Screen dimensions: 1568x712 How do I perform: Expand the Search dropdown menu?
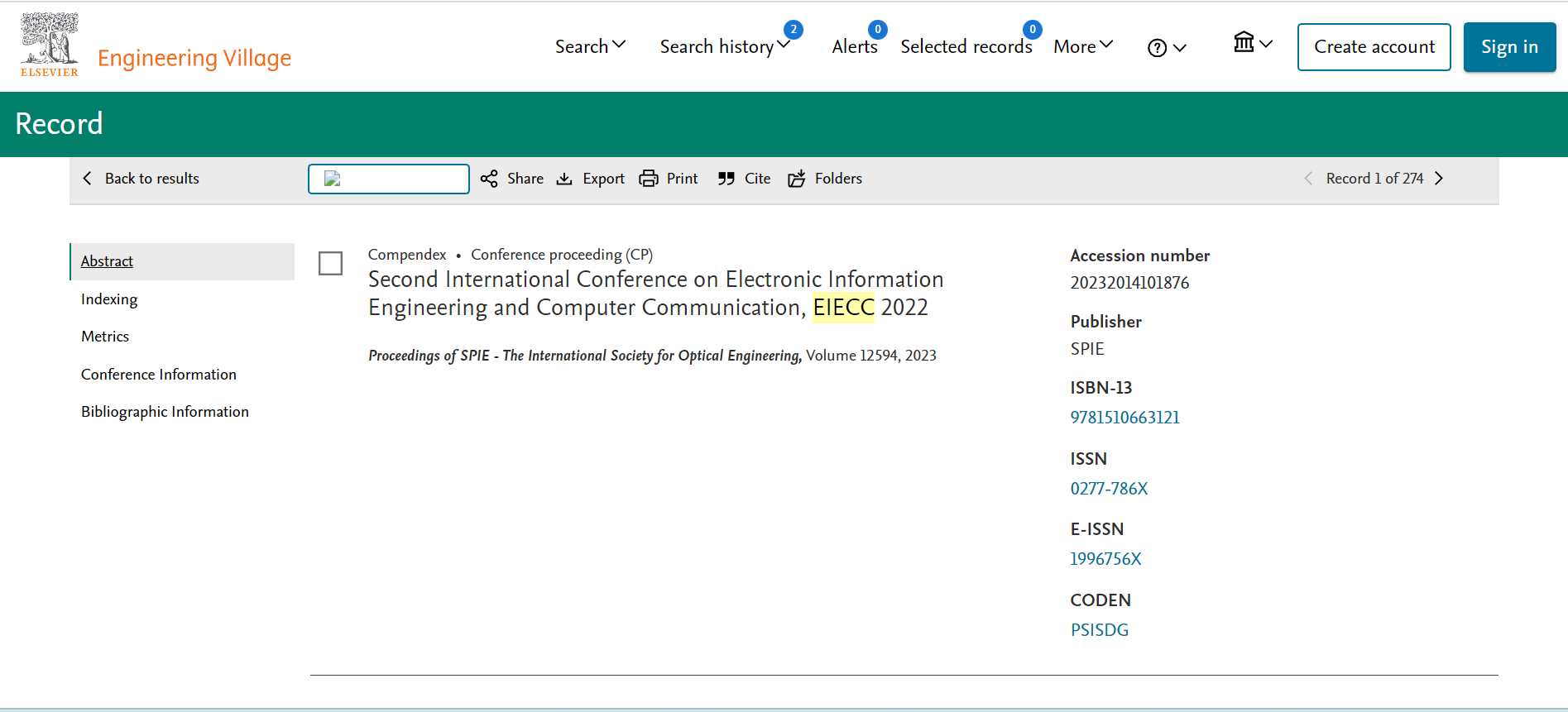590,46
